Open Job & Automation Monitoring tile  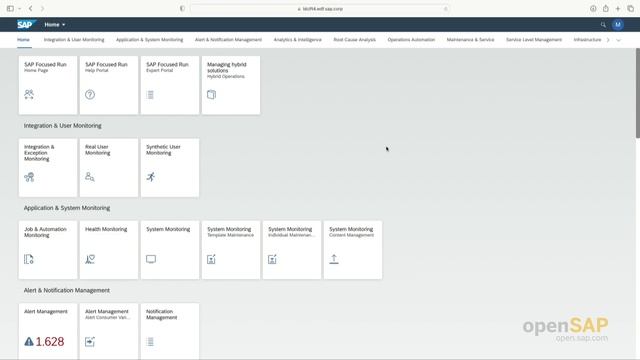(x=48, y=250)
